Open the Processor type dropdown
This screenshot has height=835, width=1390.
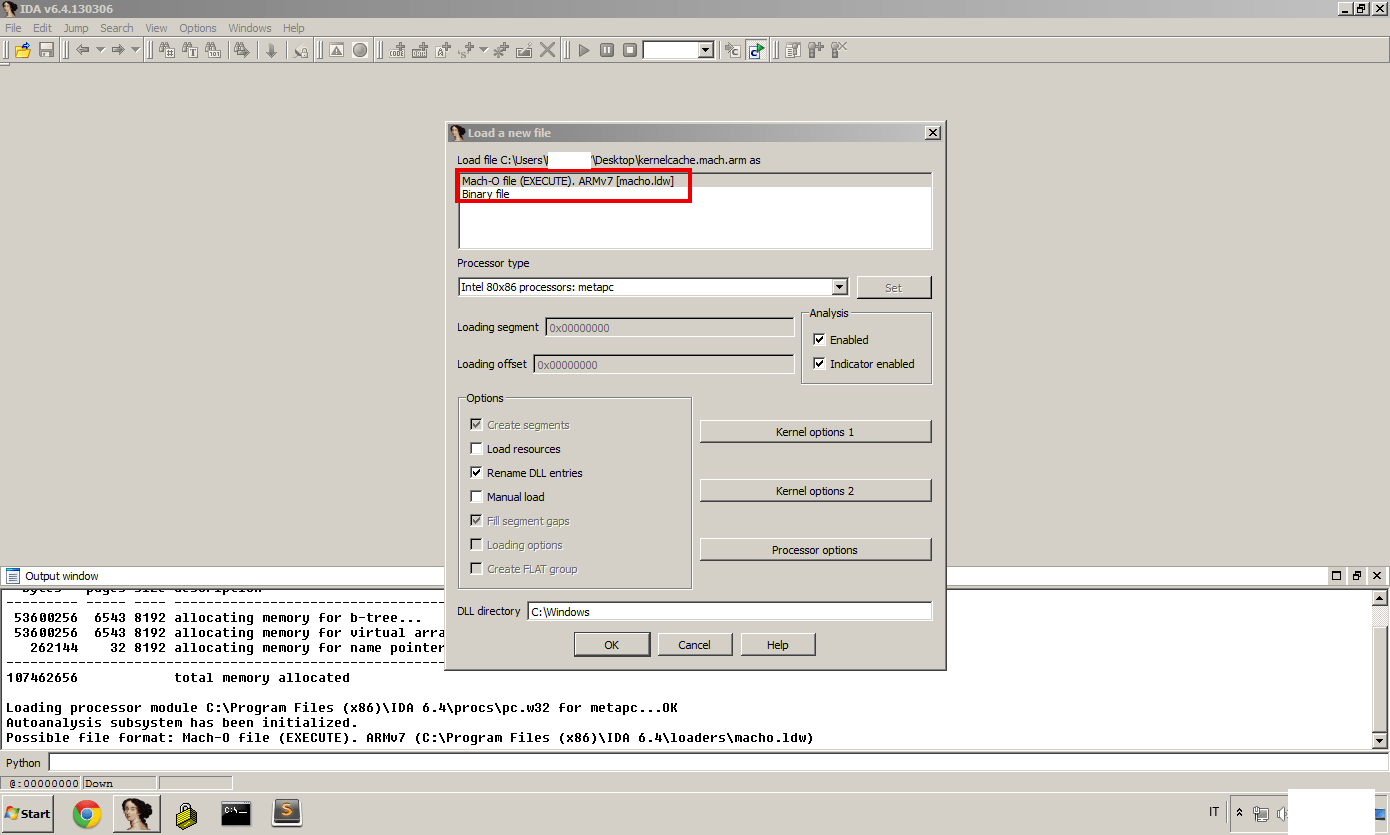click(x=839, y=287)
